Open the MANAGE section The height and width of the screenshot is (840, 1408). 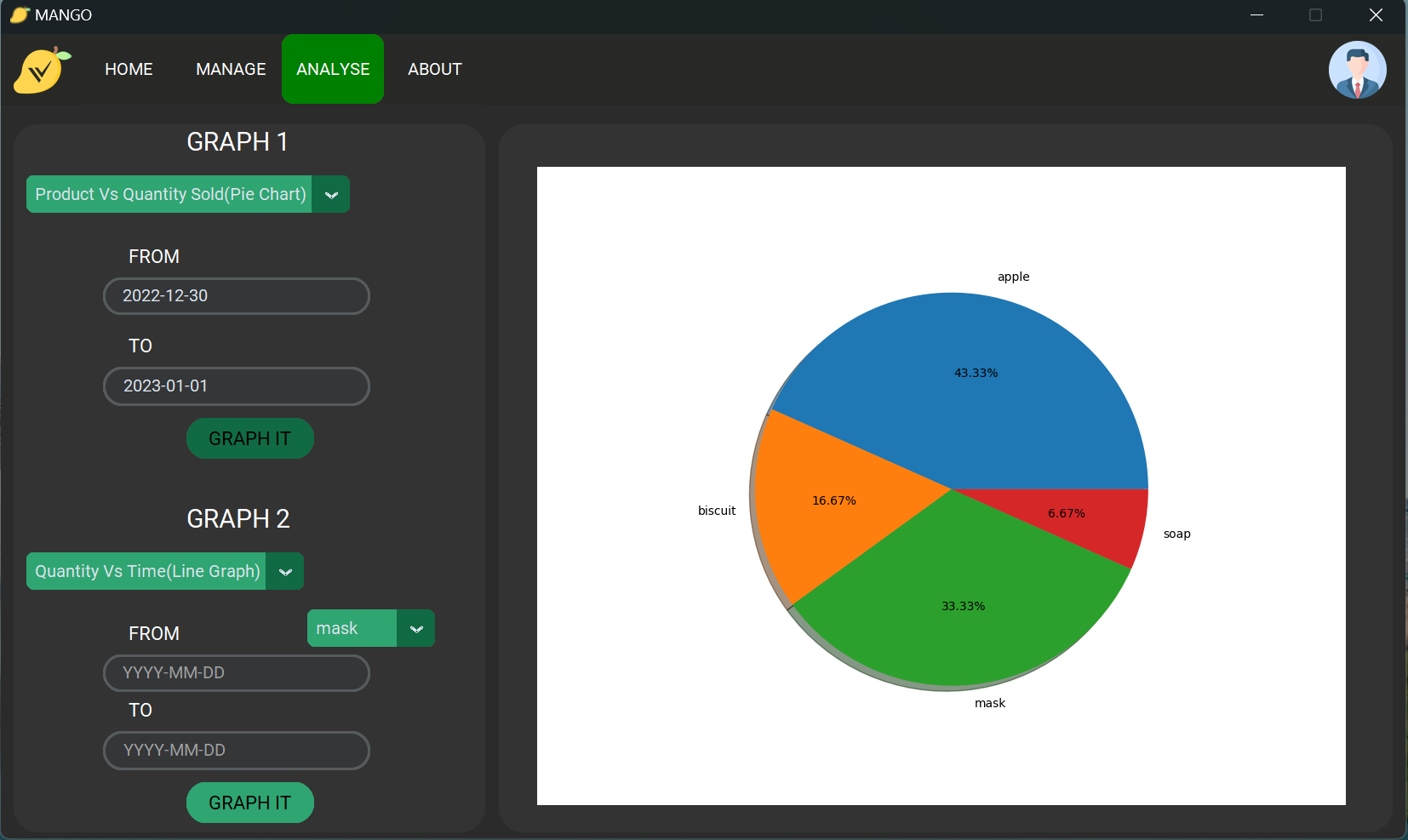(230, 69)
